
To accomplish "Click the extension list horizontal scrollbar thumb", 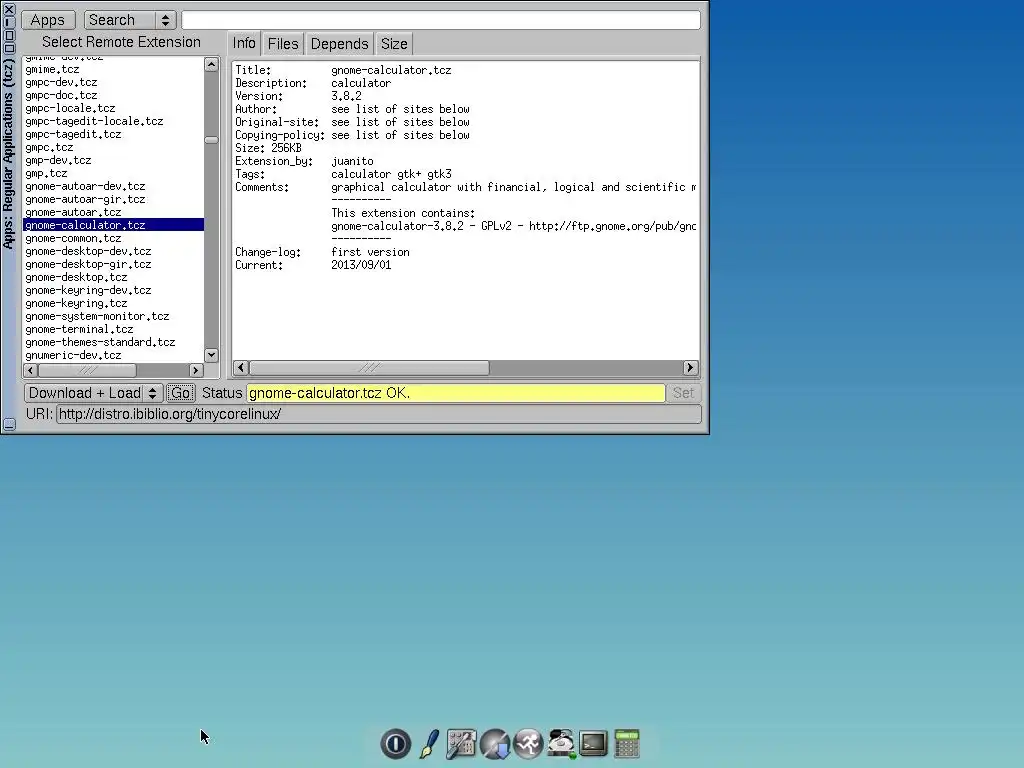I will click(87, 370).
